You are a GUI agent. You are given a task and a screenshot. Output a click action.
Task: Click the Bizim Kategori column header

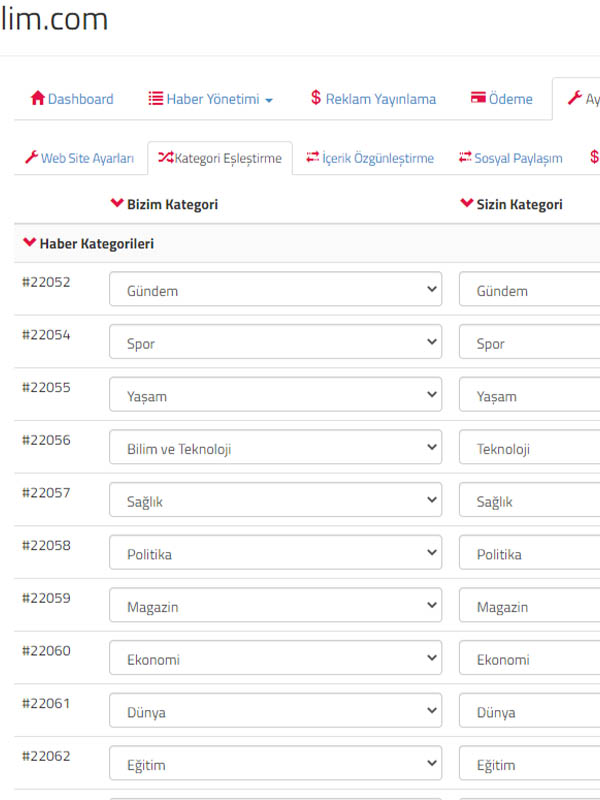pos(171,204)
